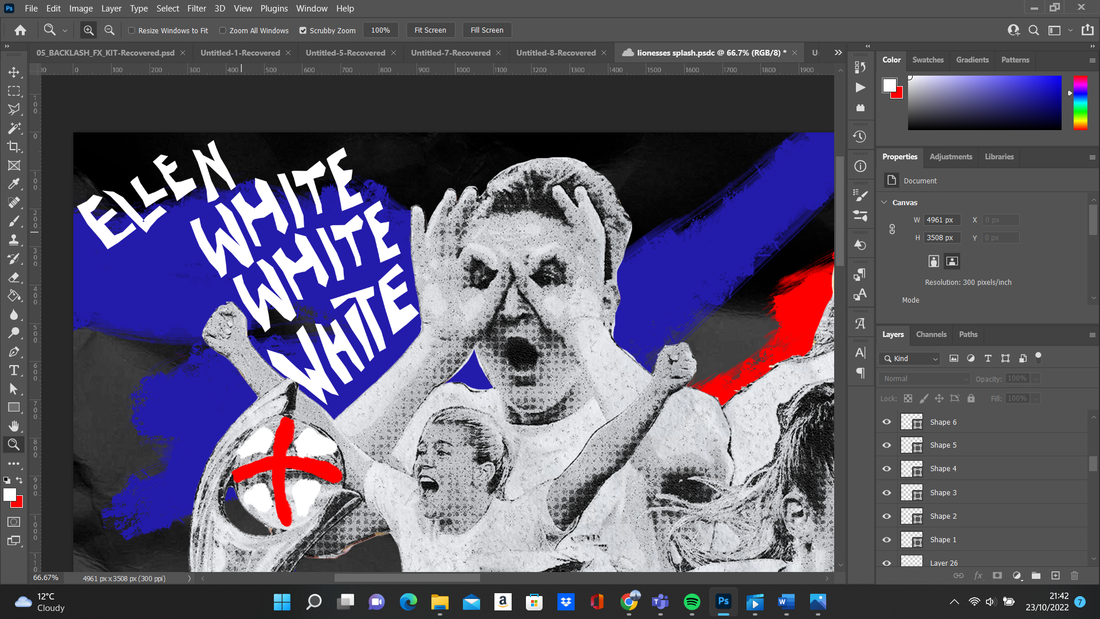Collapse the Canvas section in Properties
Viewport: 1100px width, 619px height.
click(x=885, y=202)
